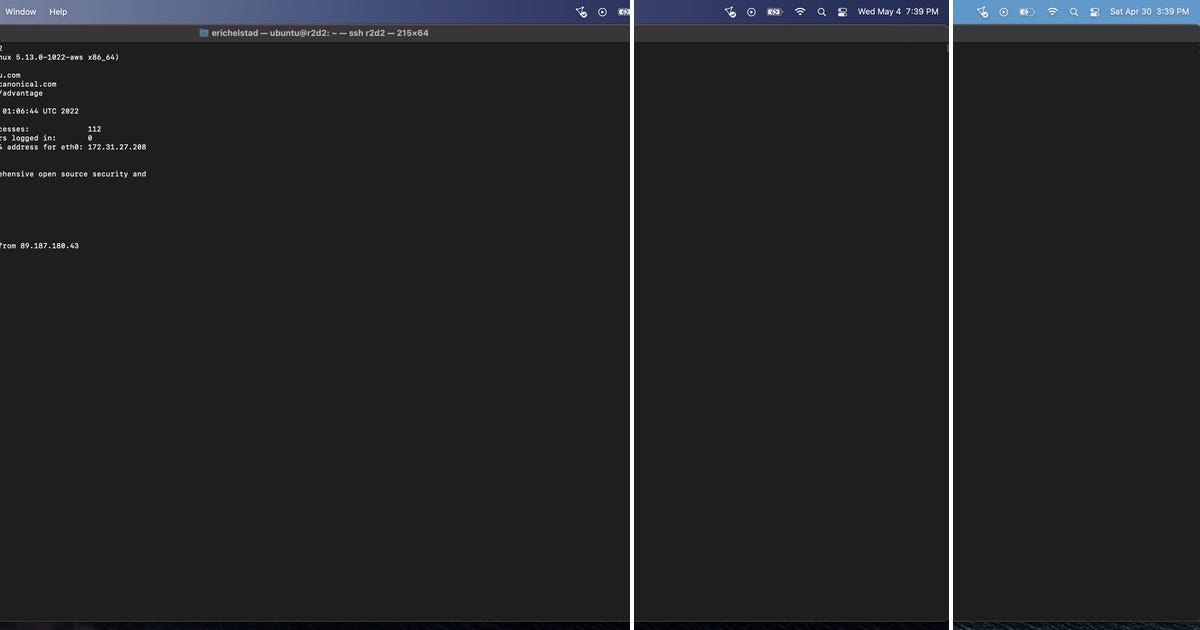Click the display icon beside Sat Apr 30

1093,11
